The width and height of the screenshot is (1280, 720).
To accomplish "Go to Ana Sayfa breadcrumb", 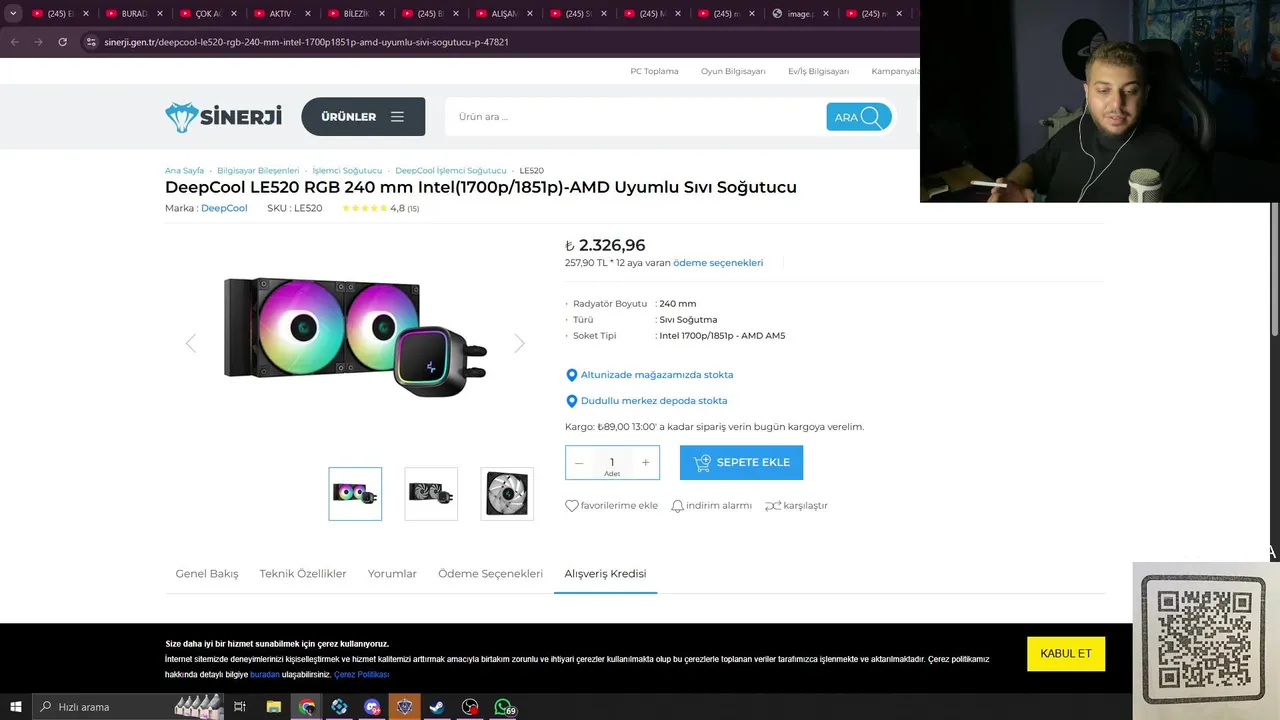I will (184, 171).
